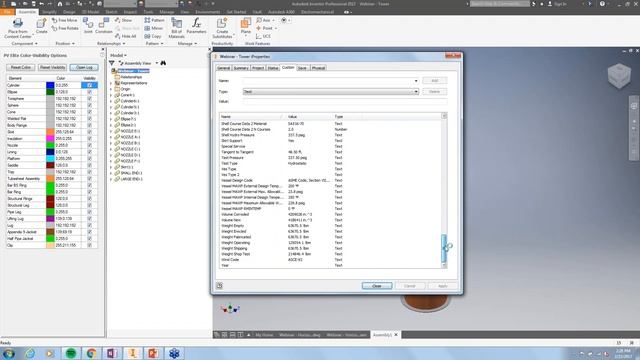This screenshot has height=360, width=640.
Task: Toggle visibility checkbox for Saddle
Action: [x=89, y=165]
